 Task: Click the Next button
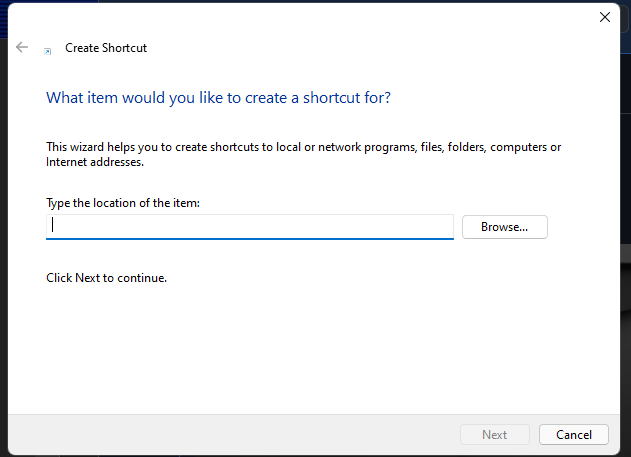[495, 434]
